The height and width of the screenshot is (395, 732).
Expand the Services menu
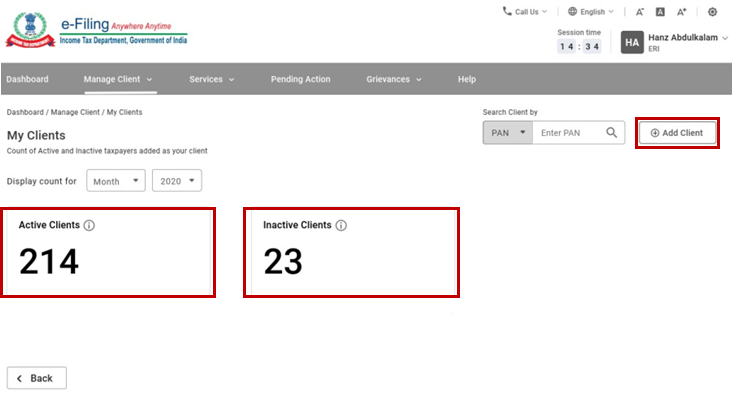[211, 79]
